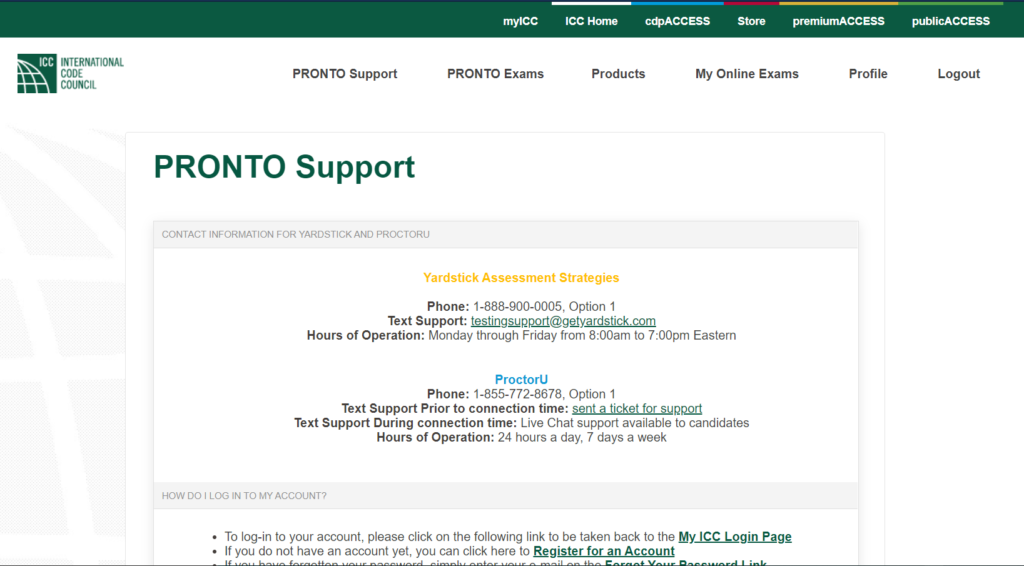Click the 'How do I log in to my account?' header
The height and width of the screenshot is (566, 1024).
tap(506, 496)
